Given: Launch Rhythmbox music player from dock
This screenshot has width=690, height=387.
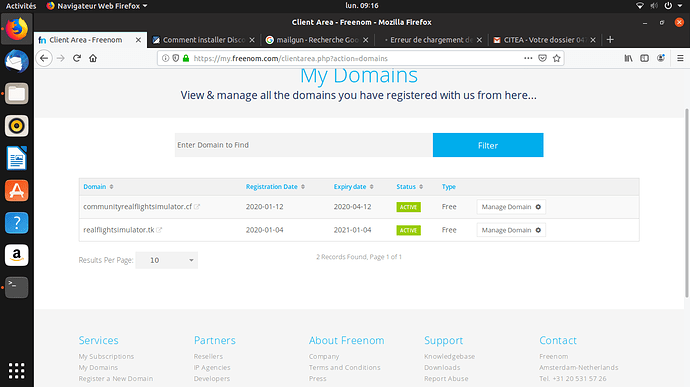Looking at the screenshot, I should (17, 126).
